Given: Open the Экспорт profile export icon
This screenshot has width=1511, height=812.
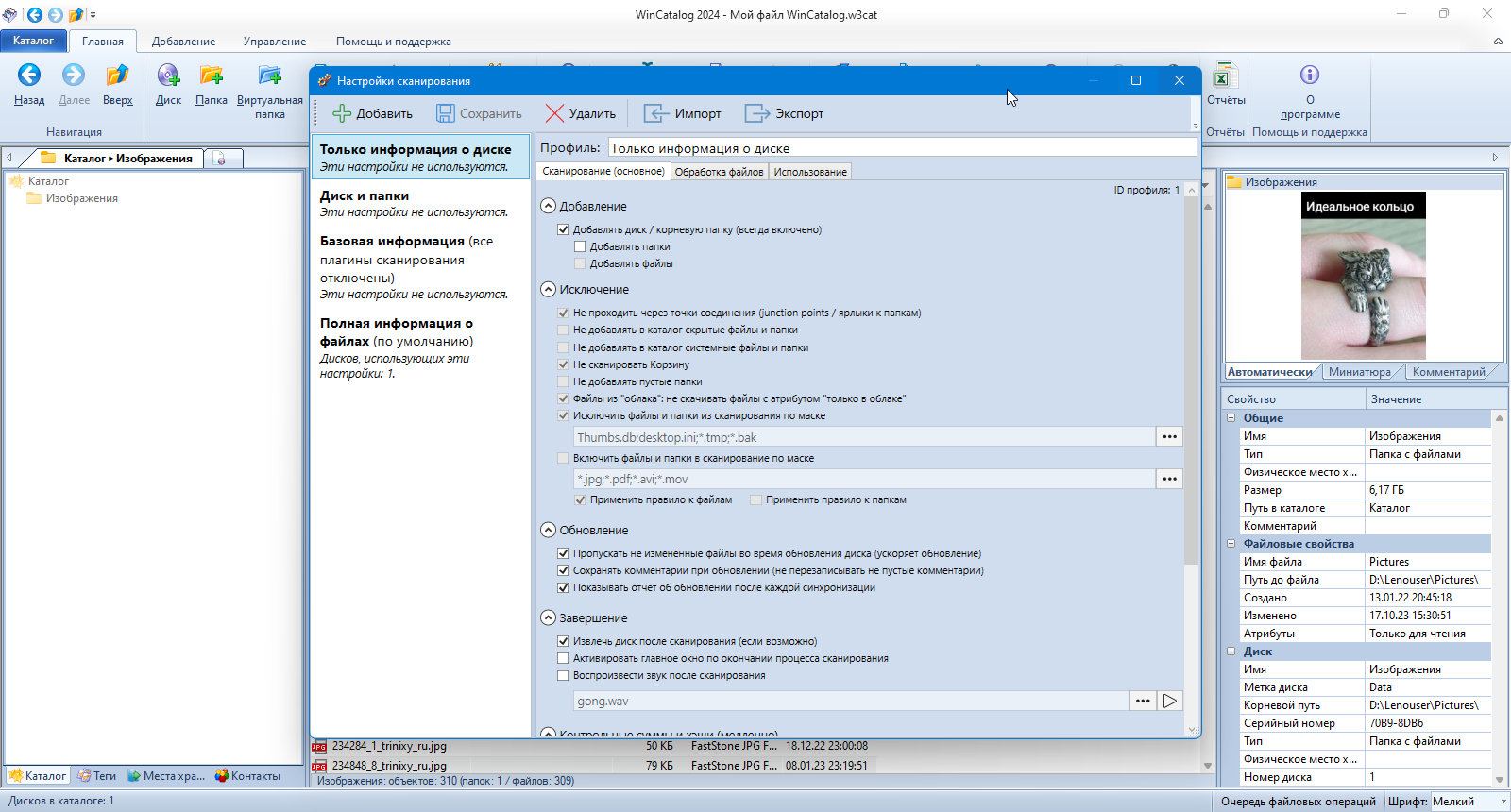Looking at the screenshot, I should pyautogui.click(x=757, y=113).
